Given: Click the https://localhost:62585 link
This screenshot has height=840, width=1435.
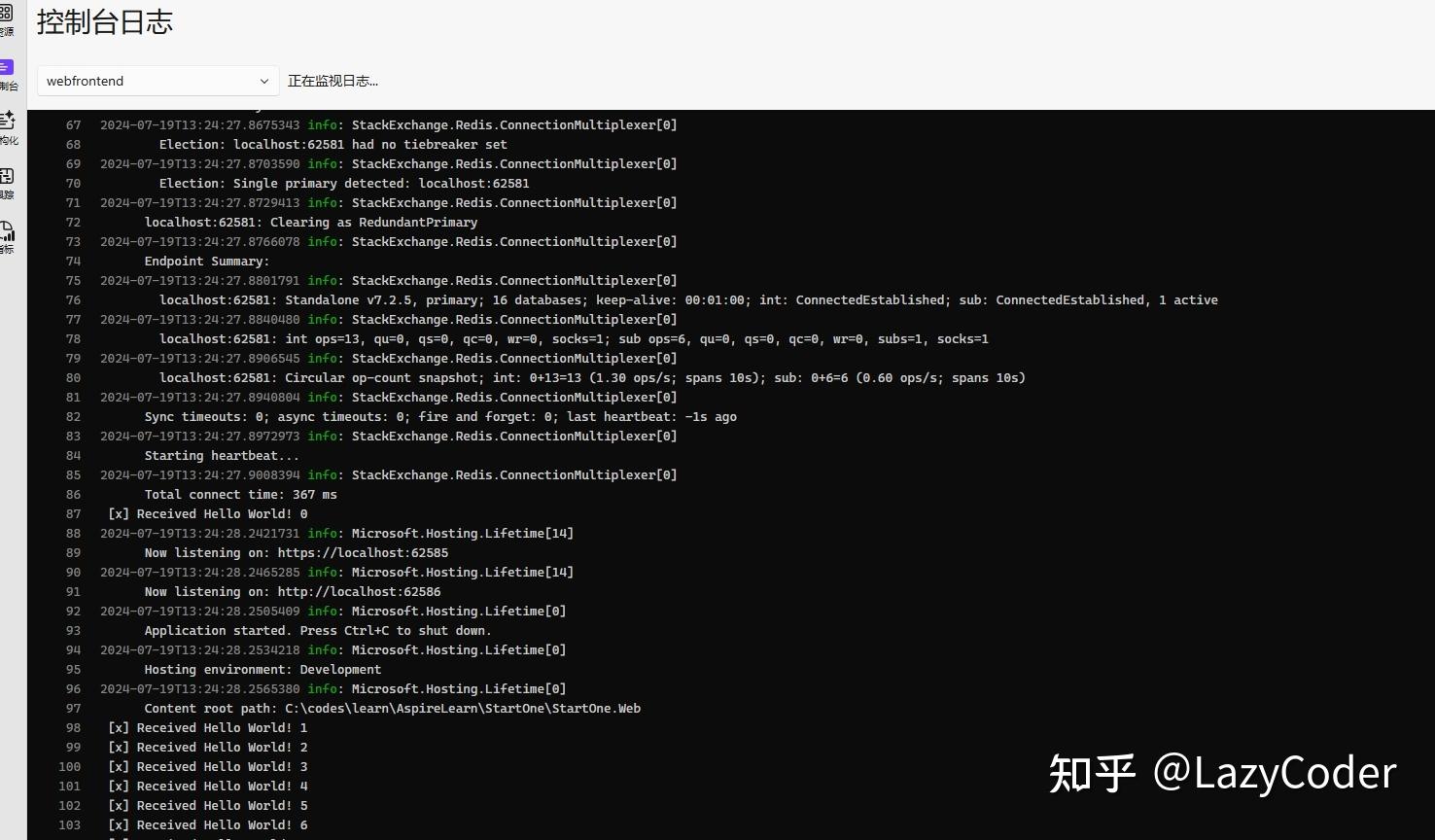Looking at the screenshot, I should [363, 552].
